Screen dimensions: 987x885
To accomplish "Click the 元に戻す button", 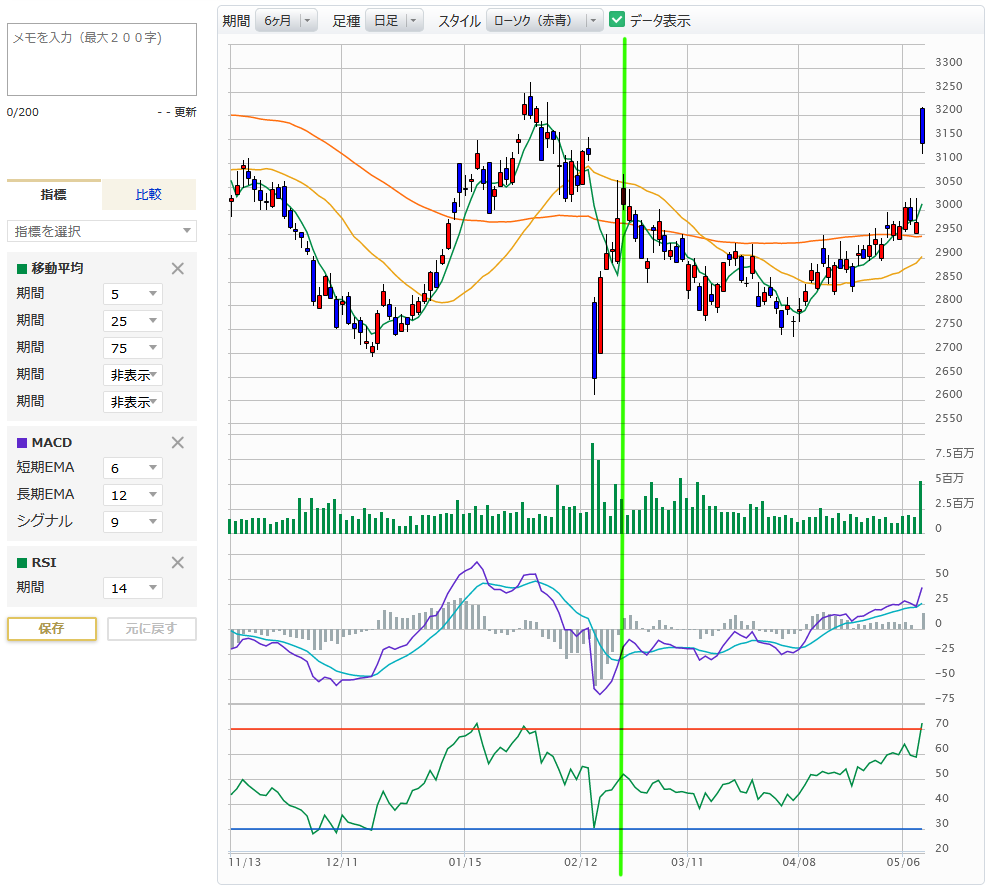I will click(151, 629).
